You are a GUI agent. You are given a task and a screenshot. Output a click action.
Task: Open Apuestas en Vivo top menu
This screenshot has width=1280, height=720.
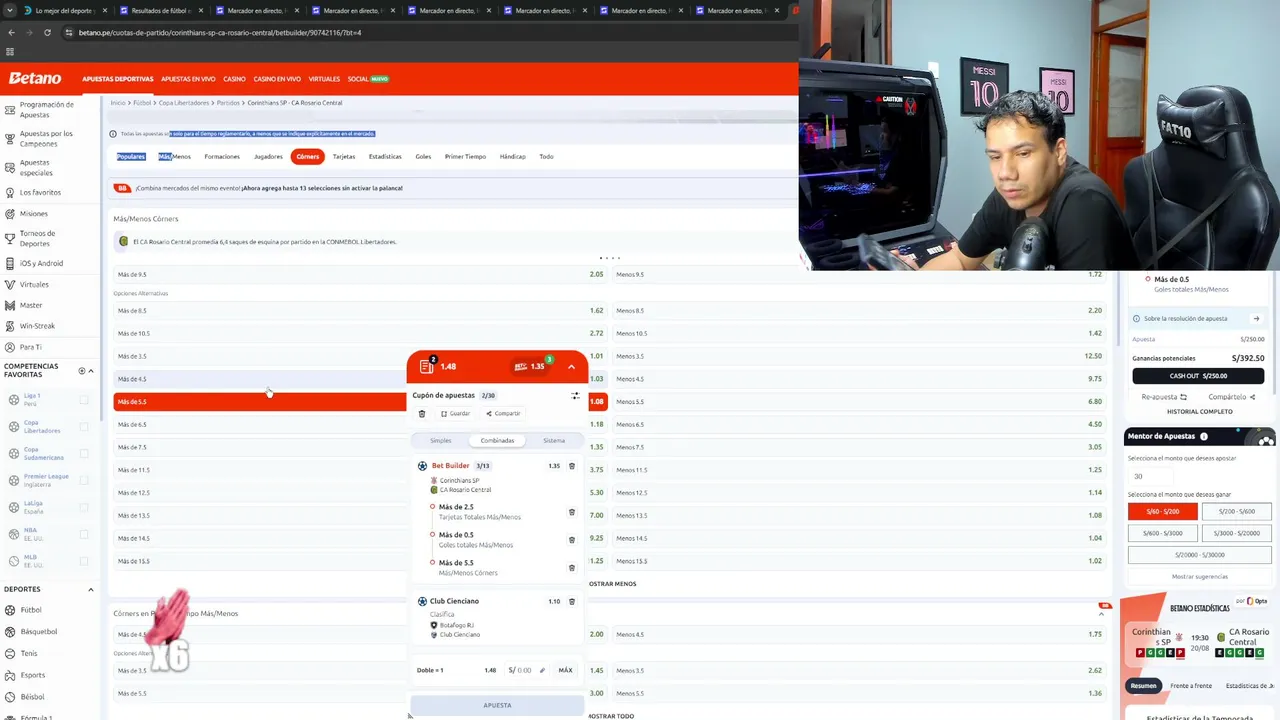188,79
